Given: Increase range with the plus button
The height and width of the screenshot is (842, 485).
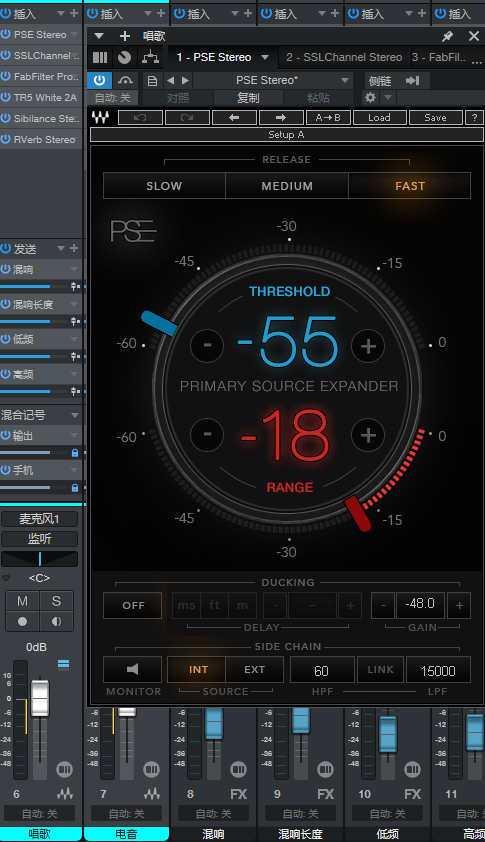Looking at the screenshot, I should [x=368, y=434].
